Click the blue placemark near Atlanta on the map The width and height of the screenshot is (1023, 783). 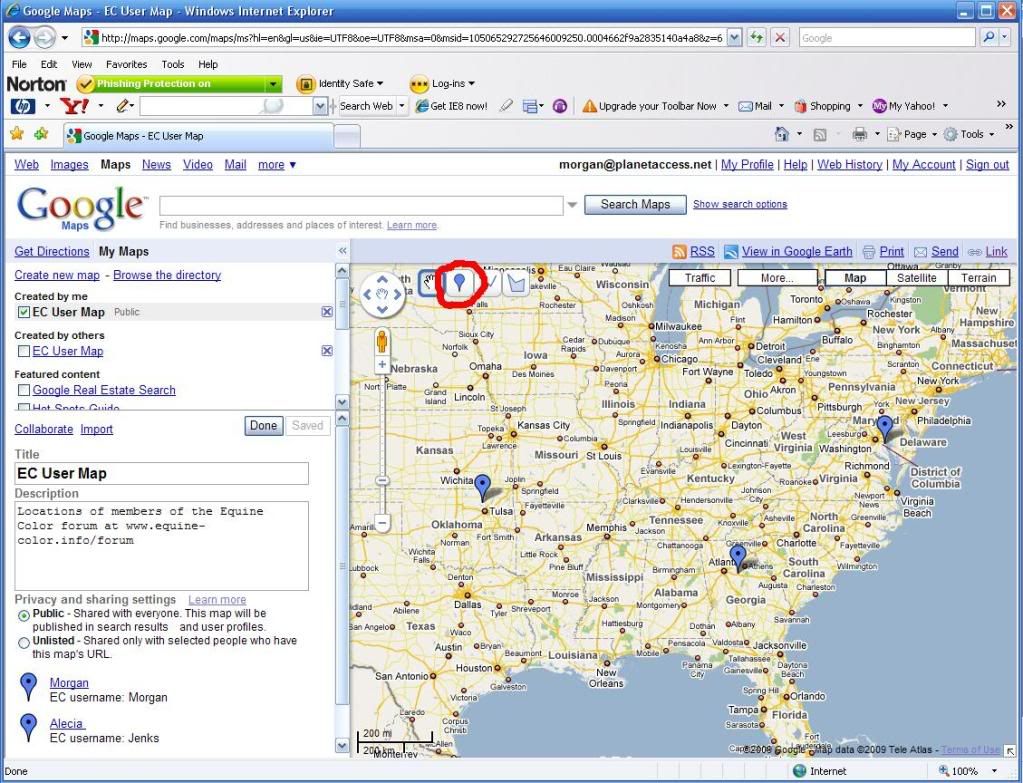click(738, 559)
